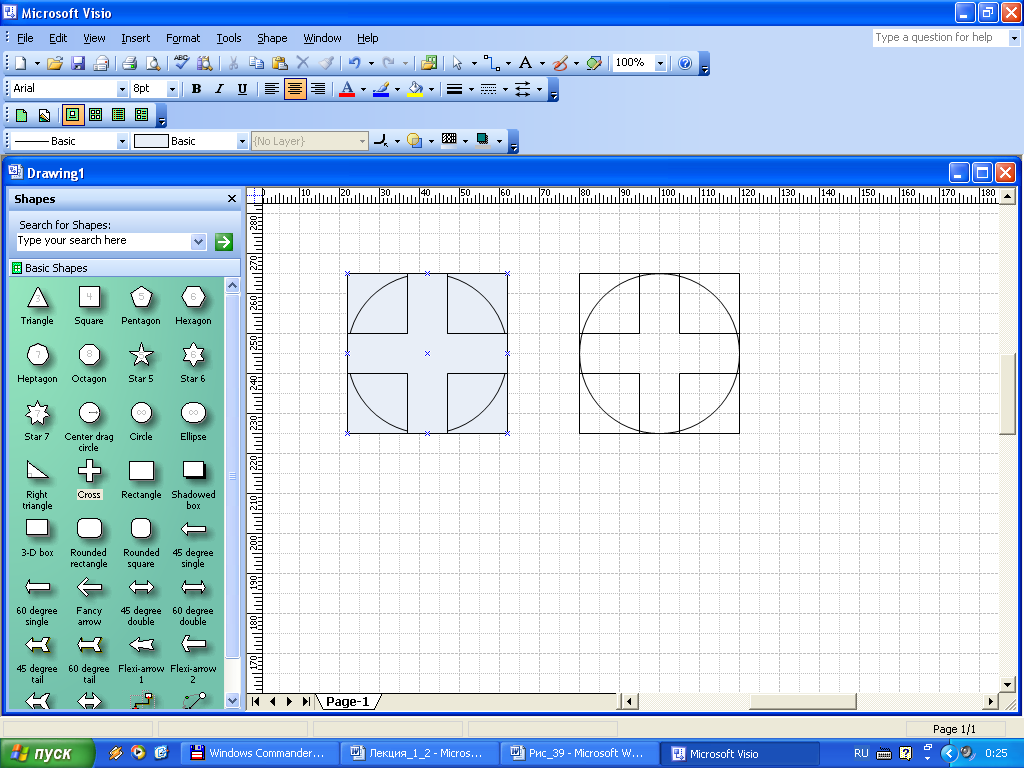Set Align Left text alignment
Viewport: 1024px width, 768px height.
coord(271,89)
